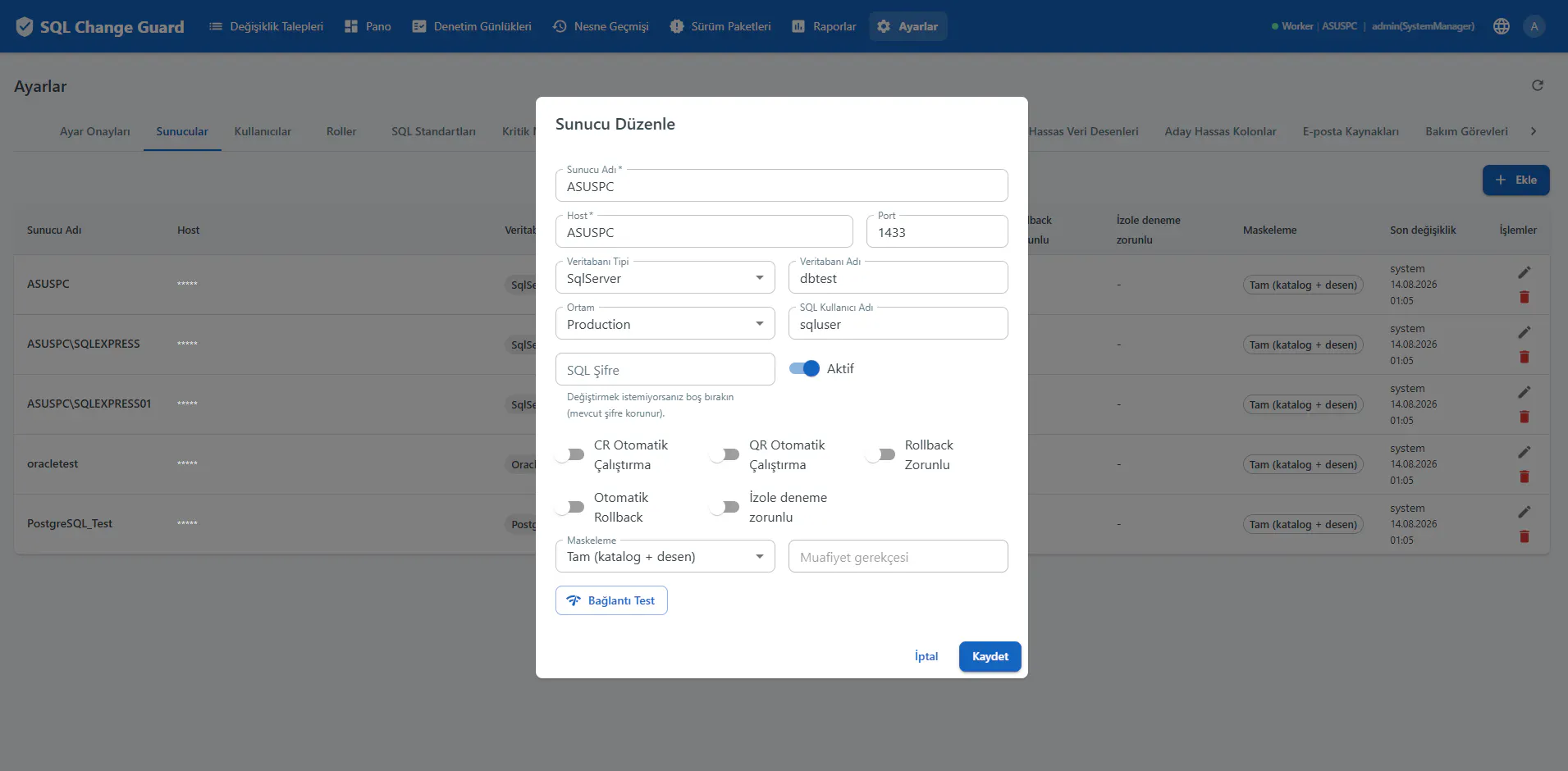This screenshot has width=1568, height=771.
Task: Open Ayarlar in top navigation
Action: [907, 26]
